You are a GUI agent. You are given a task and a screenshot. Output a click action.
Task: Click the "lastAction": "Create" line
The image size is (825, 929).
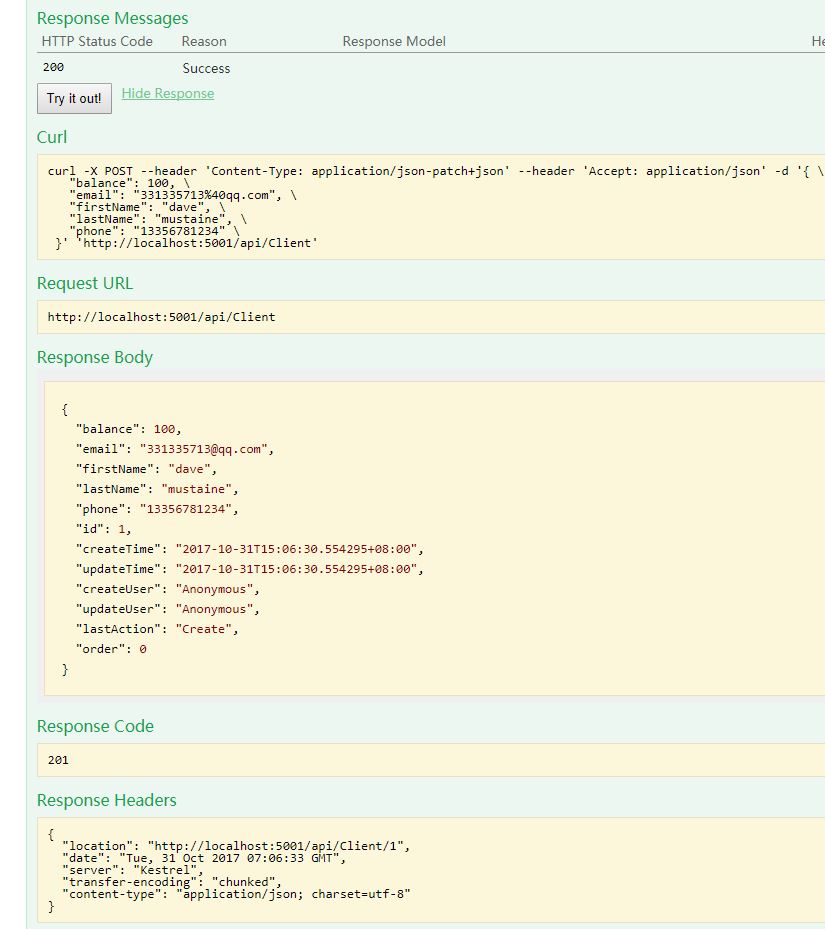(x=157, y=629)
